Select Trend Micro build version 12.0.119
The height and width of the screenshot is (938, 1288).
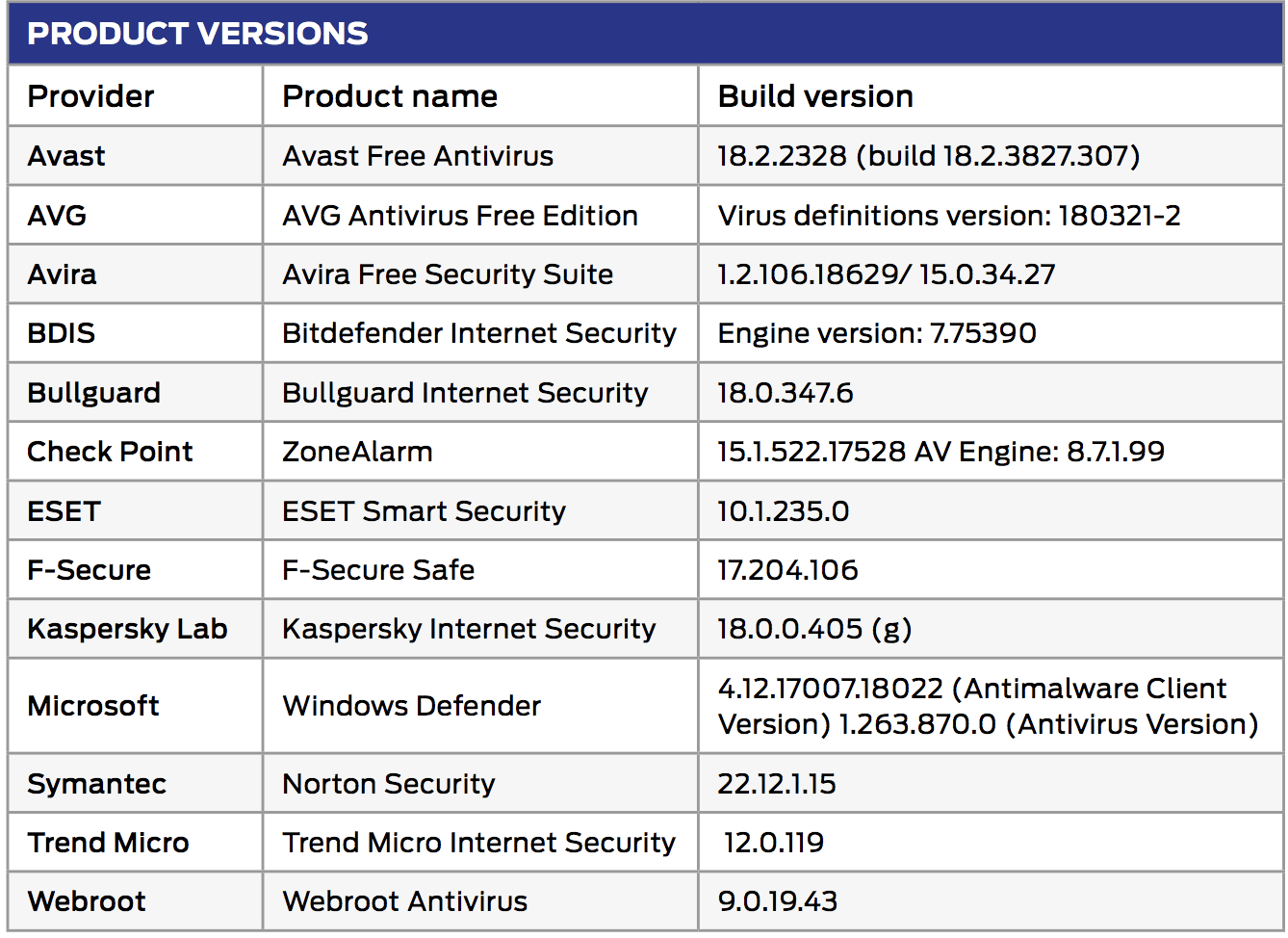tap(774, 843)
